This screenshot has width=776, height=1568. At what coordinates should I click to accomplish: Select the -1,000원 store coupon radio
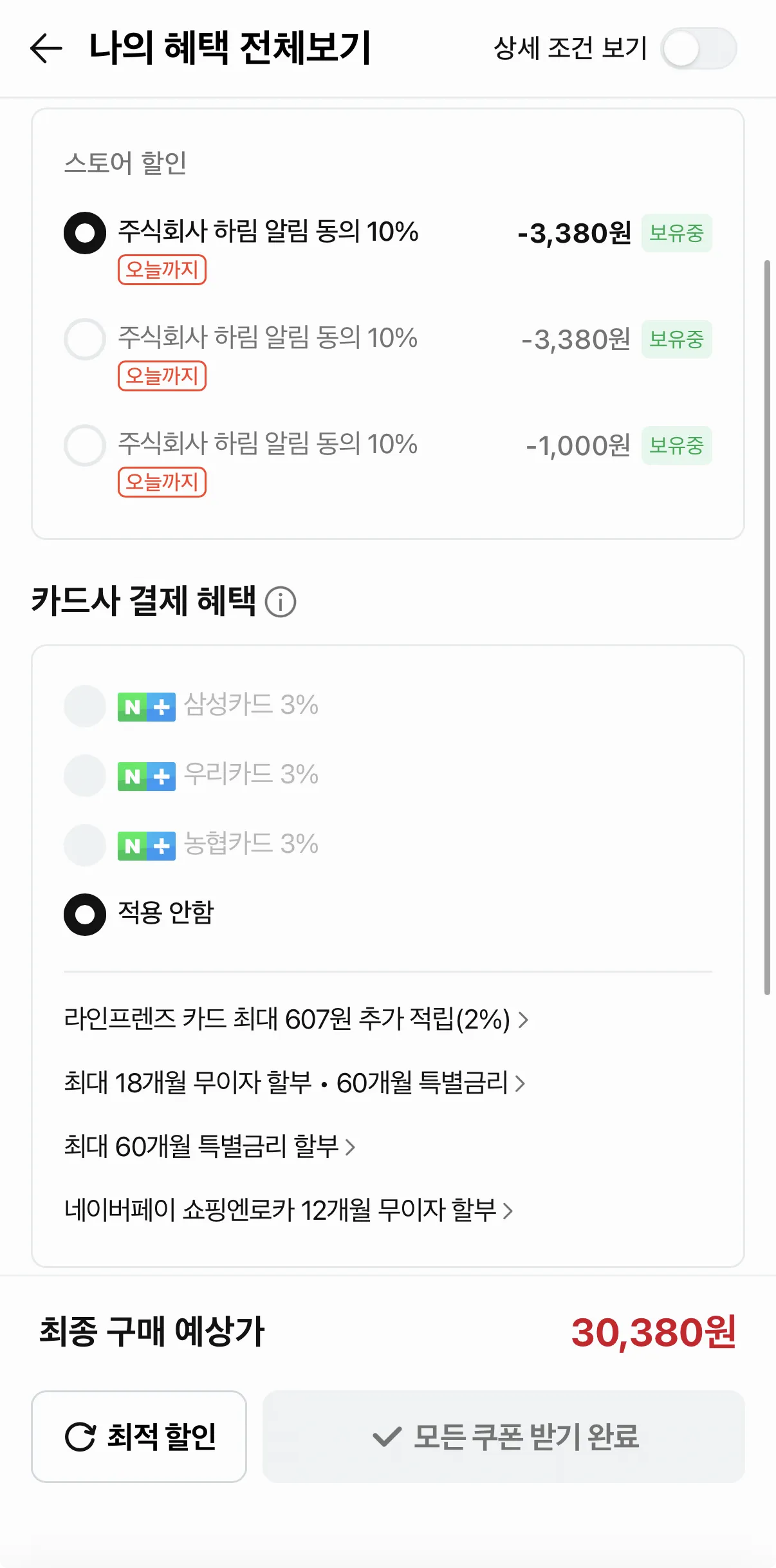(x=85, y=445)
